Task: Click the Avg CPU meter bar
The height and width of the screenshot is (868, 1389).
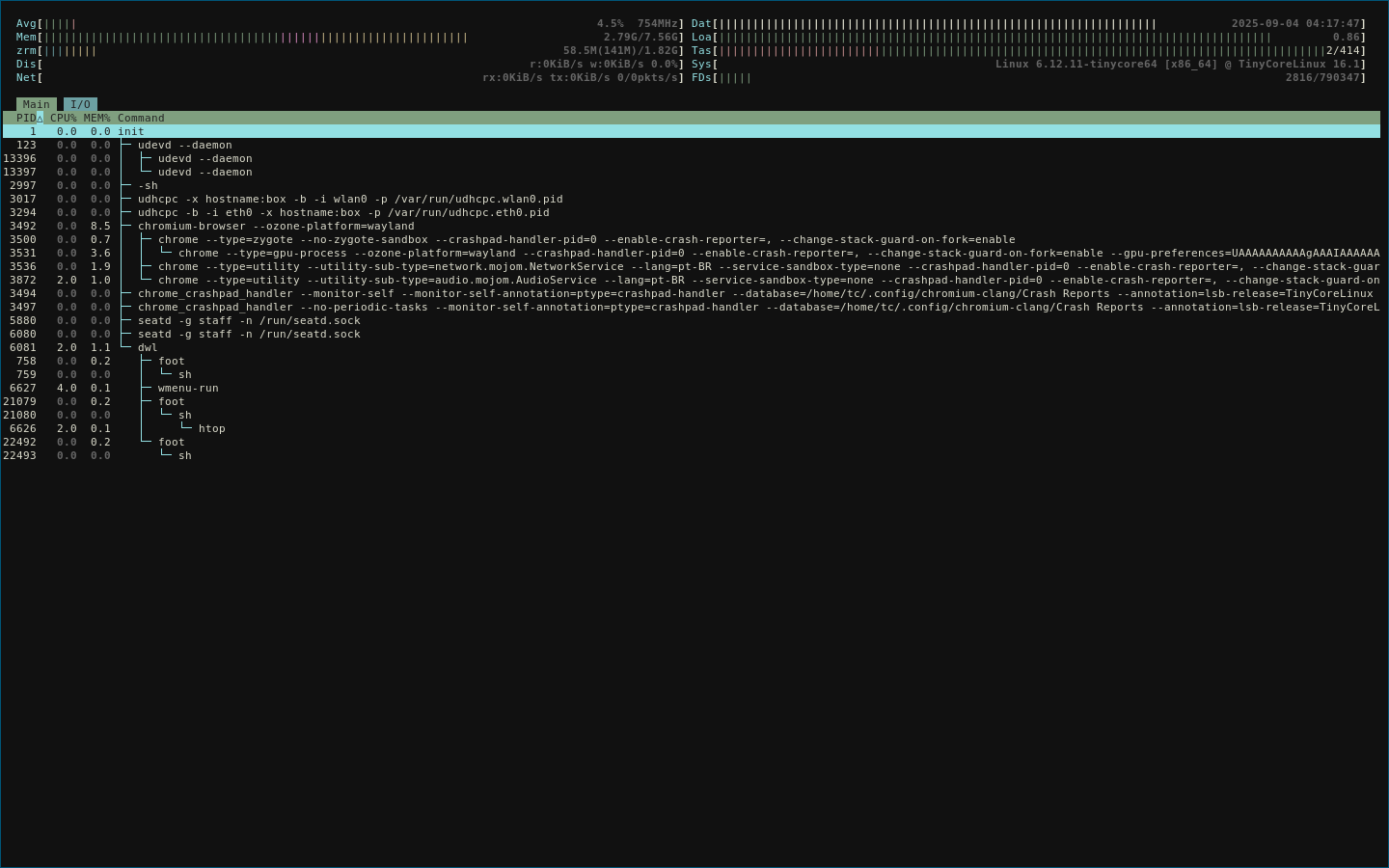Action: pos(350,23)
